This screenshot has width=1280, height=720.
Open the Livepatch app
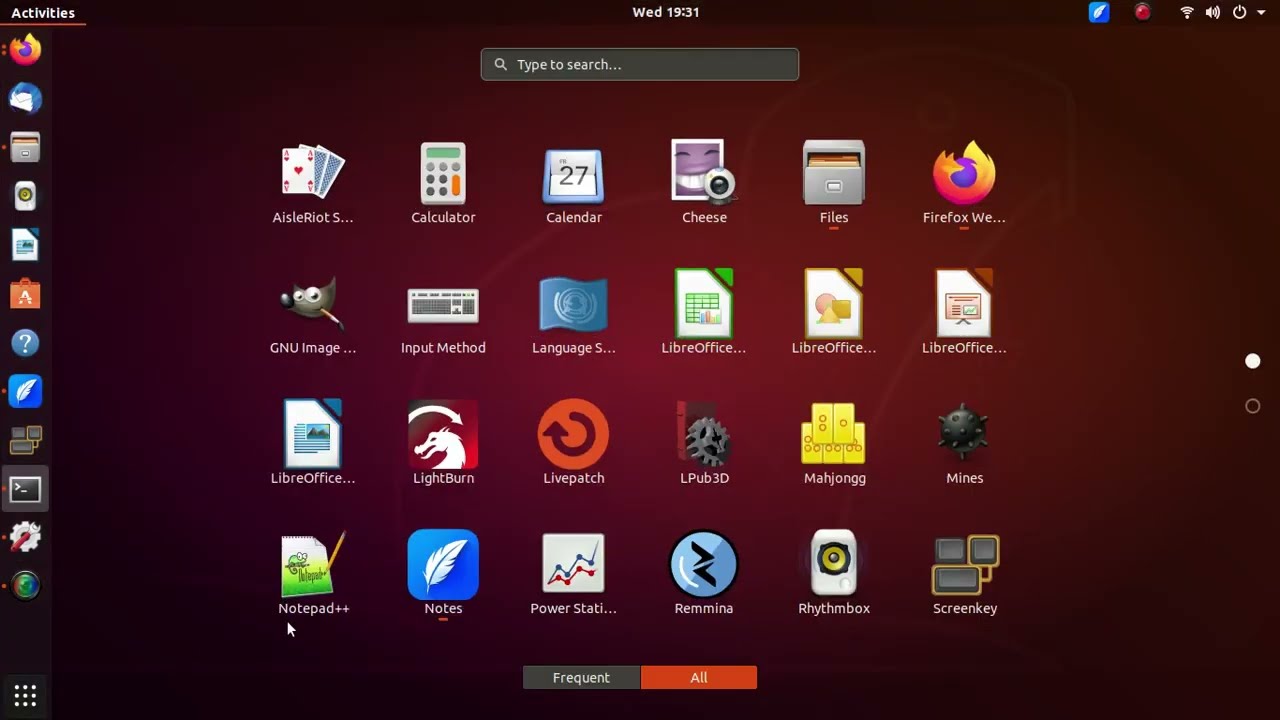(x=573, y=443)
